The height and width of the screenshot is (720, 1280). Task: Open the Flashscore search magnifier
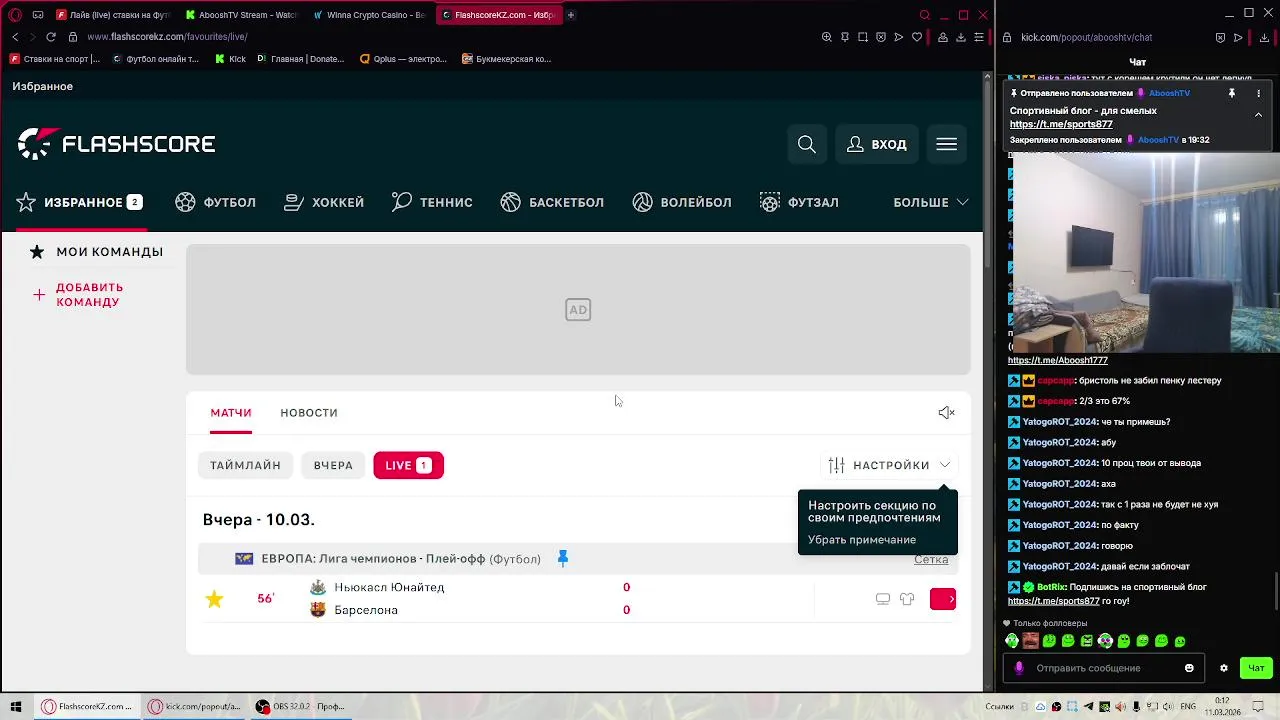click(807, 144)
